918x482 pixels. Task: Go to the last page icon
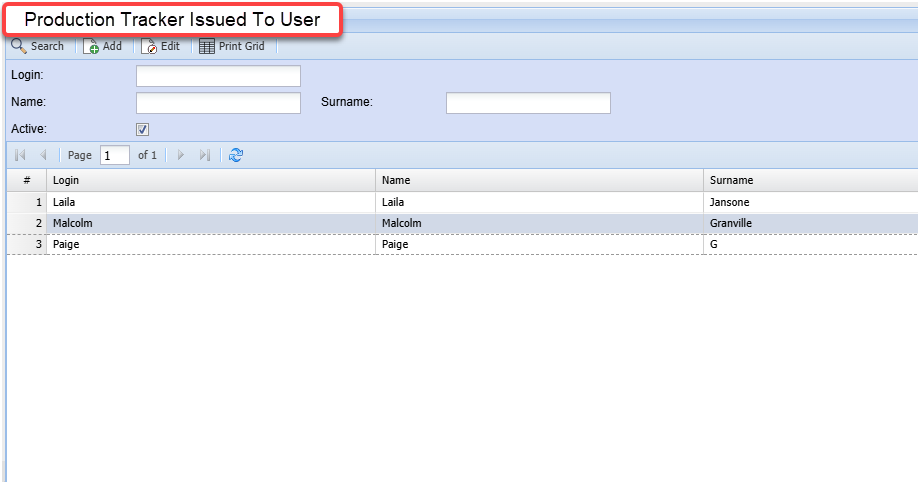point(204,155)
